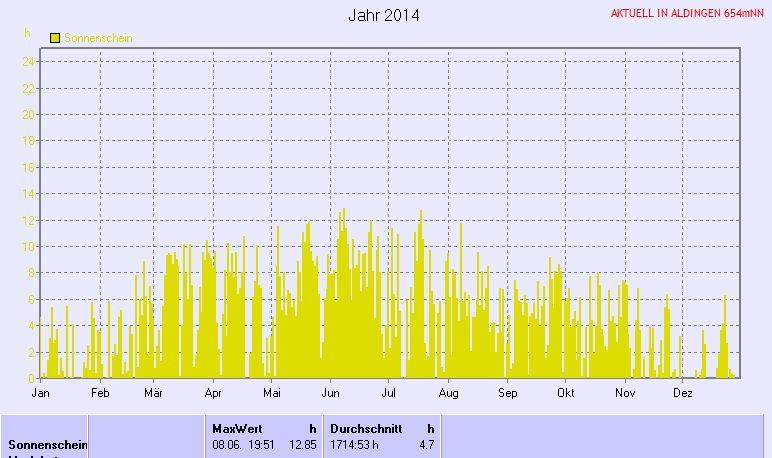This screenshot has height=458, width=772.
Task: Click the 12 value on the y-axis
Action: [29, 220]
